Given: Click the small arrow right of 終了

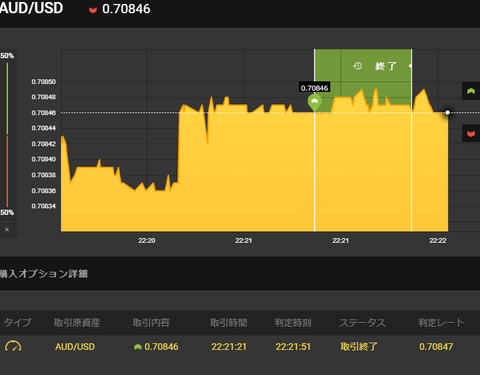Looking at the screenshot, I should [x=410, y=66].
